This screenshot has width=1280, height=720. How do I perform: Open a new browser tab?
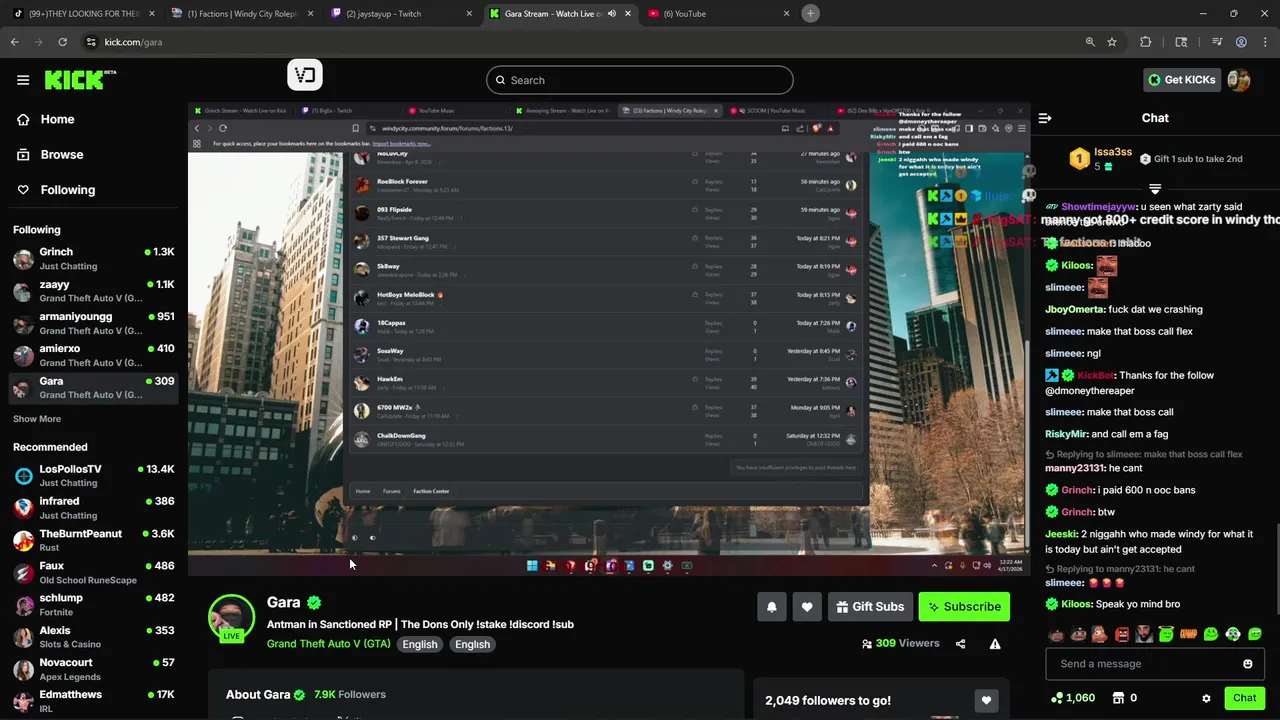(810, 13)
